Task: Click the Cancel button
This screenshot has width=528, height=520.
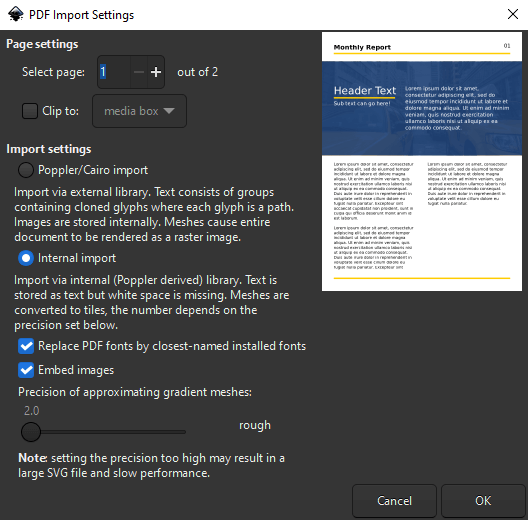Action: (x=394, y=501)
